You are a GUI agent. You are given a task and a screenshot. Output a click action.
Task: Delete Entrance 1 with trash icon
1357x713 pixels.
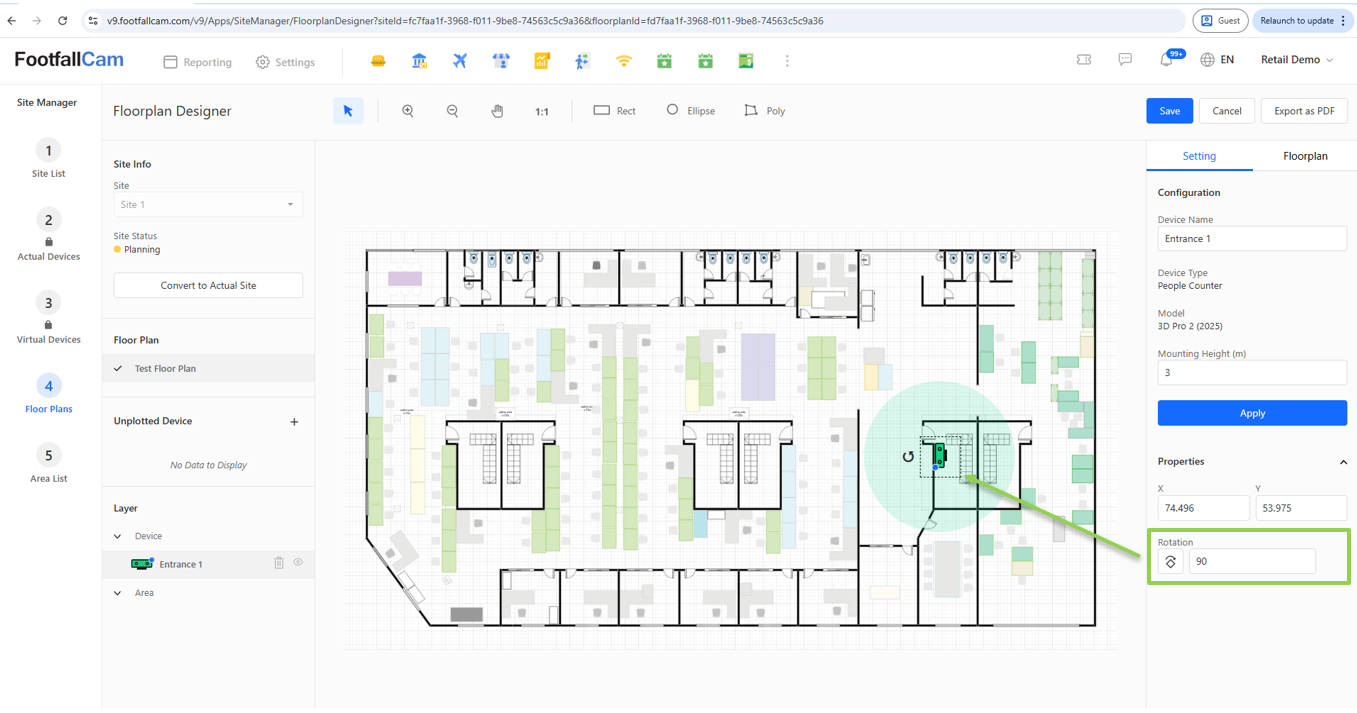pos(279,563)
